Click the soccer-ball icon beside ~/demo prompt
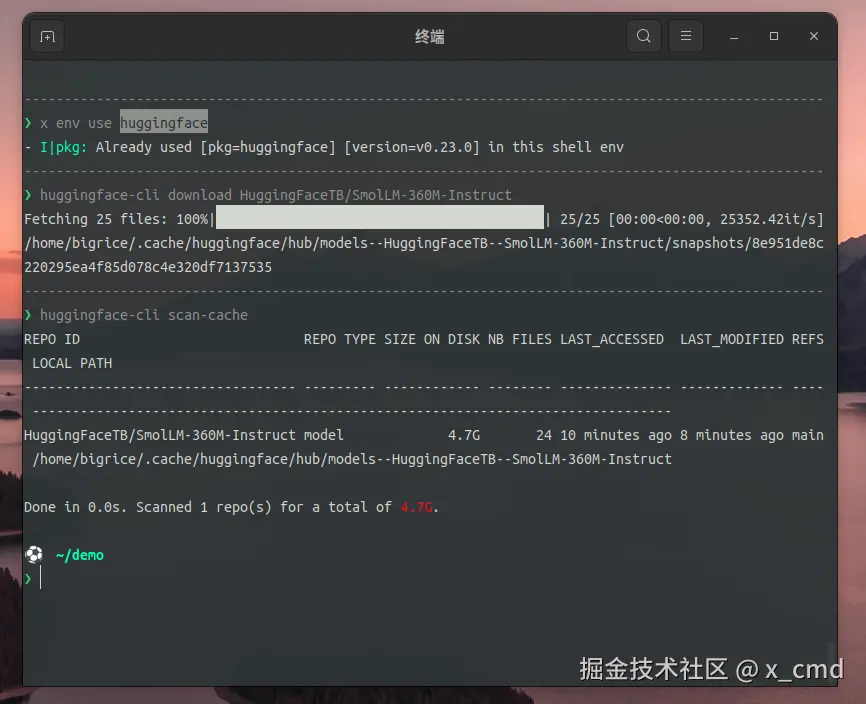This screenshot has height=704, width=866. point(33,554)
